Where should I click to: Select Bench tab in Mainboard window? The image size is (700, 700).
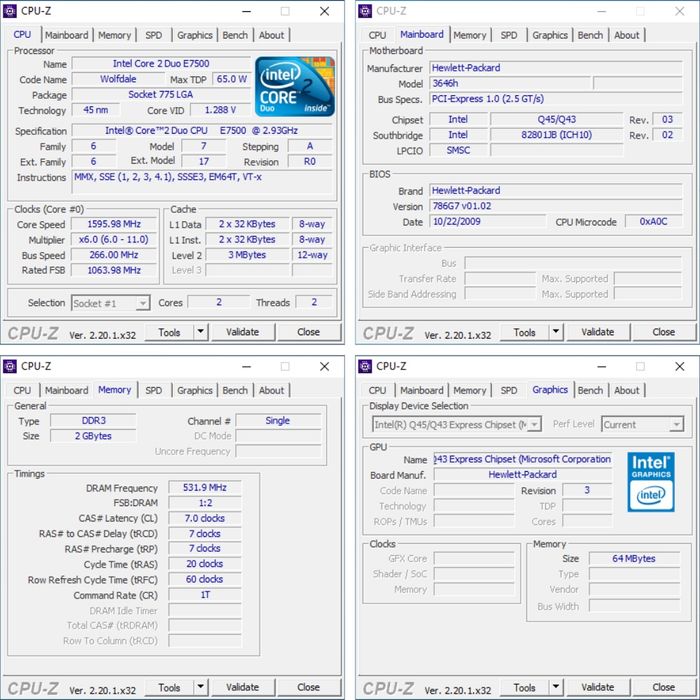590,35
